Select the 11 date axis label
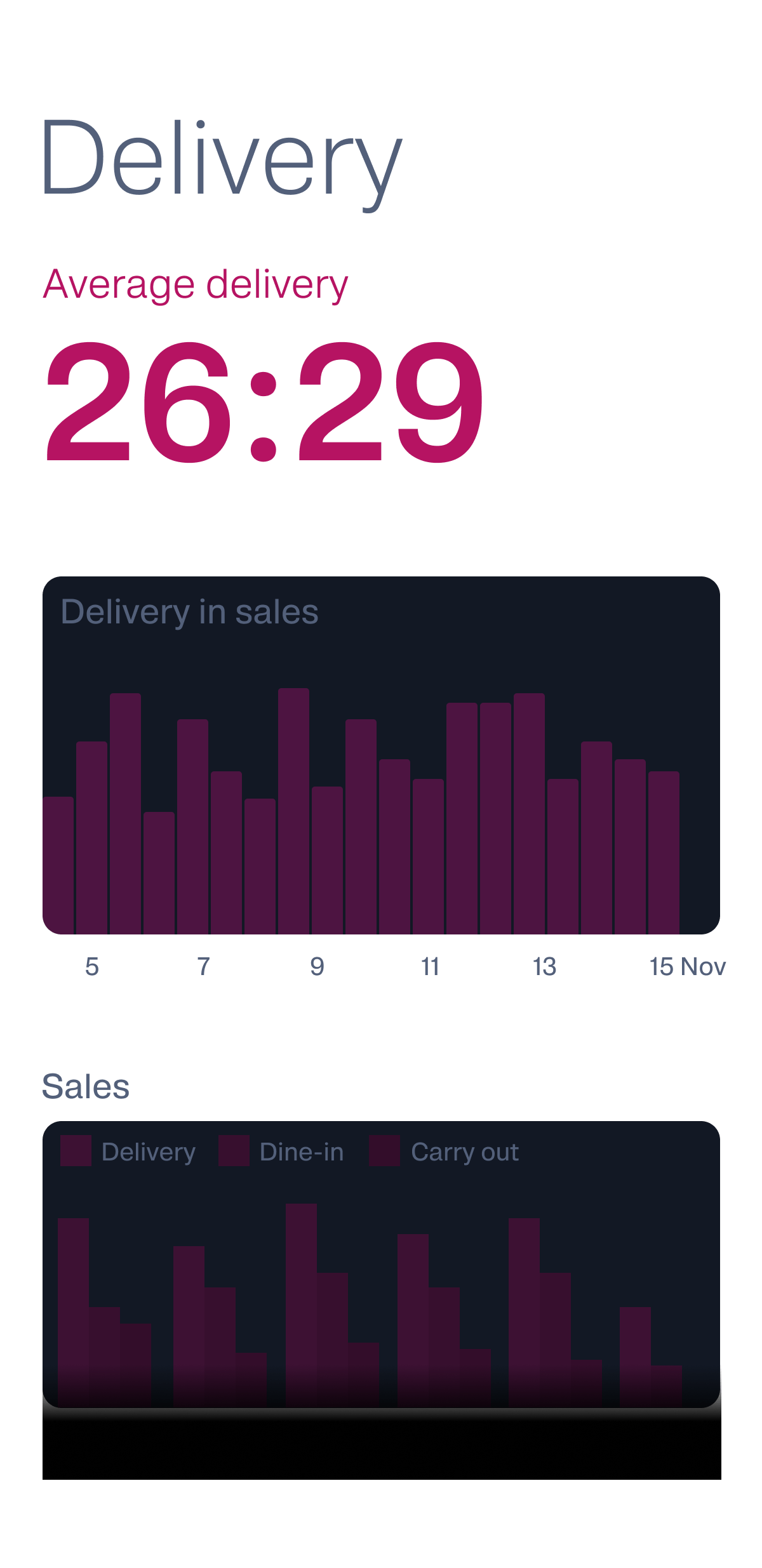This screenshot has width=762, height=1568. pos(431,967)
